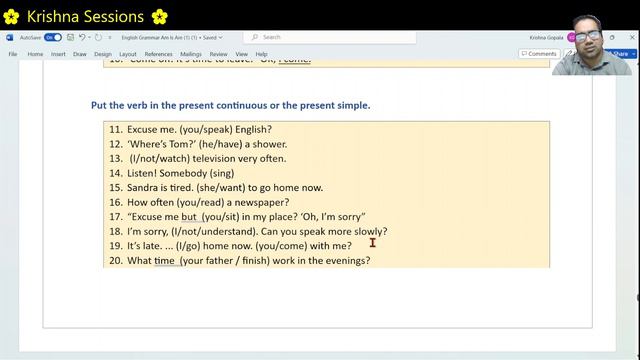The image size is (640, 360).
Task: Click line 13 '(I/not/watch) television very often.'
Action: click(208, 158)
